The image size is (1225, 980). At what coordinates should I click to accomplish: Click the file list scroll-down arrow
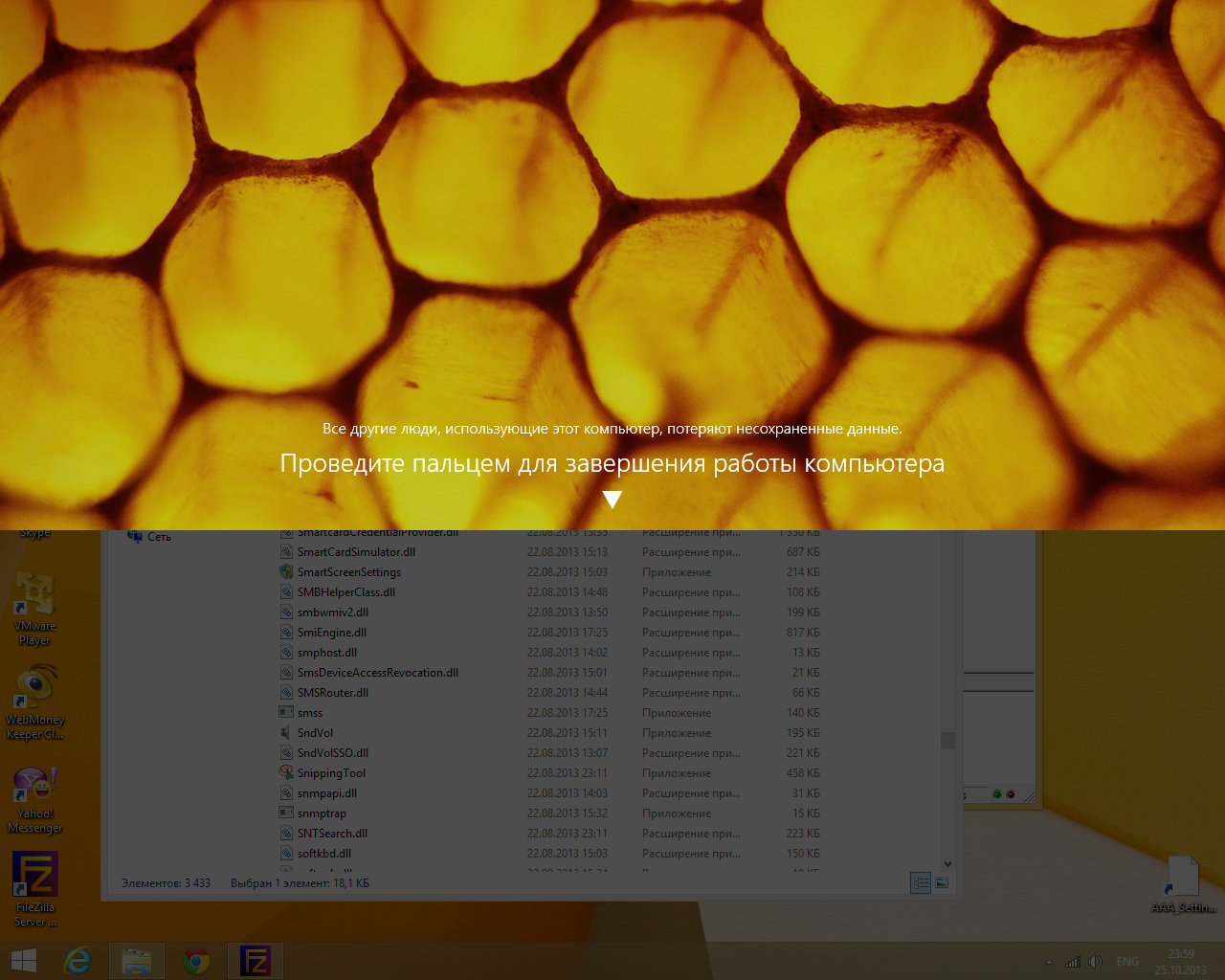click(x=947, y=863)
